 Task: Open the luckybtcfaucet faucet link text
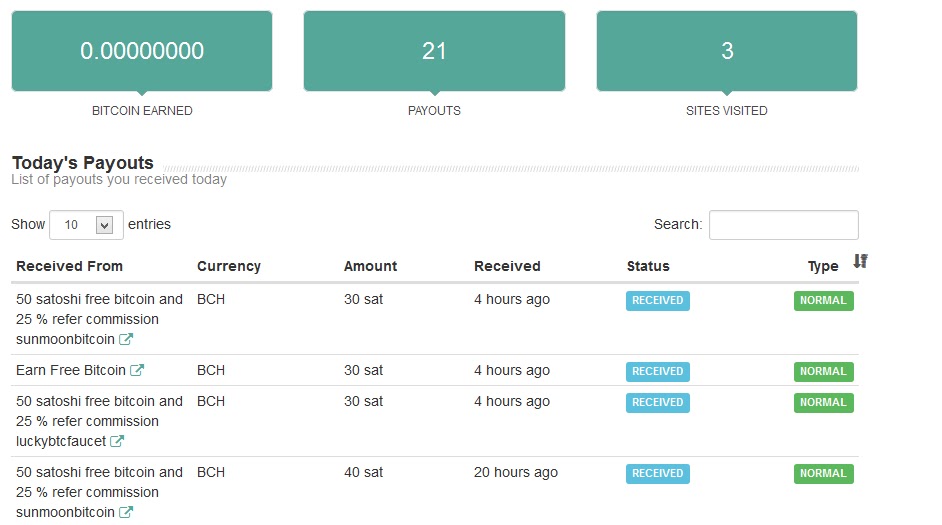click(61, 441)
